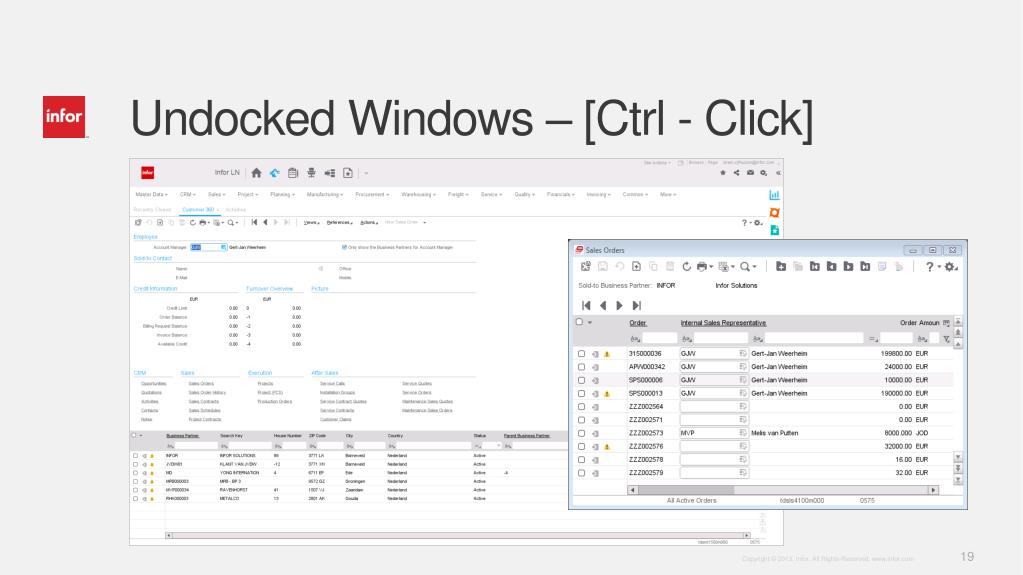Click the print icon in Sales Orders toolbar
This screenshot has height=575, width=1023.
[701, 267]
